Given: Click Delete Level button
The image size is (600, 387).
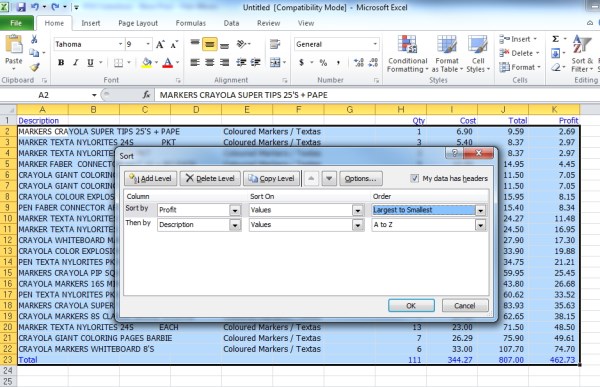Looking at the screenshot, I should [210, 178].
